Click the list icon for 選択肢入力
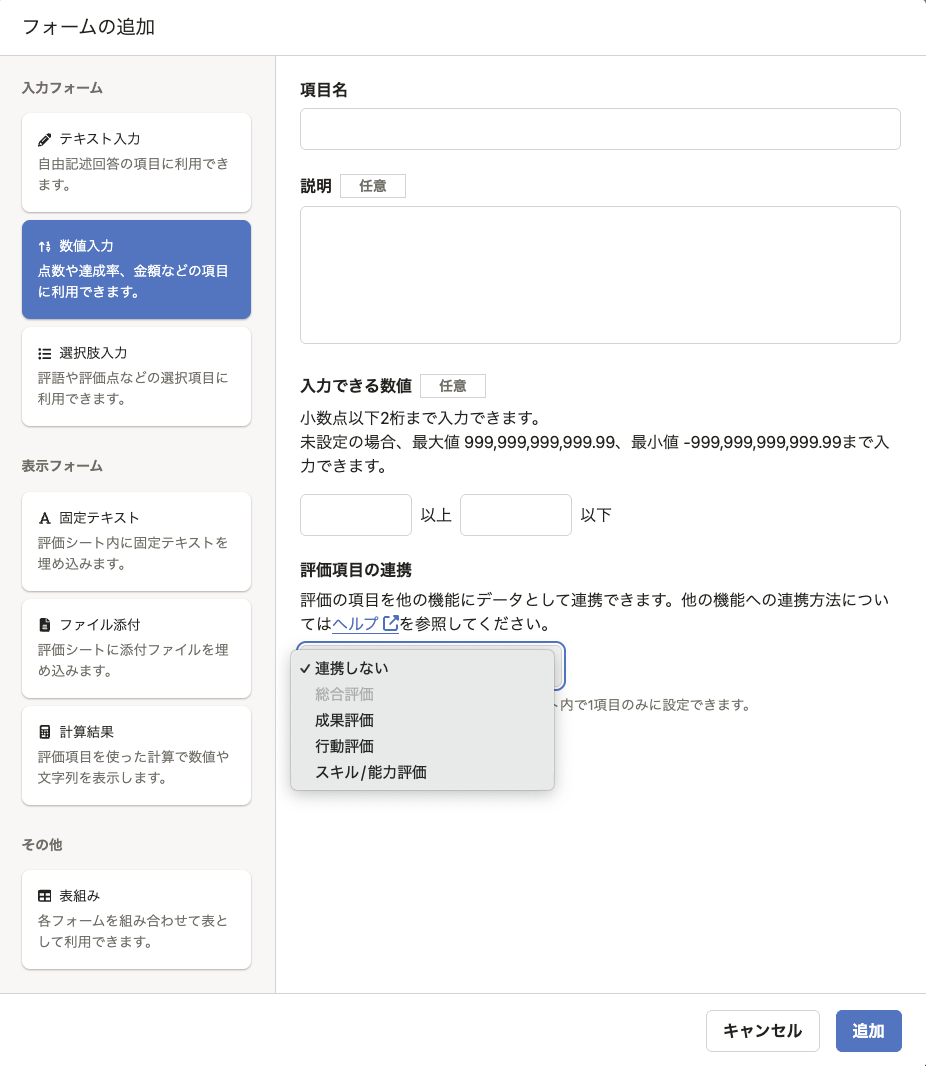The image size is (926, 1066). [x=44, y=353]
